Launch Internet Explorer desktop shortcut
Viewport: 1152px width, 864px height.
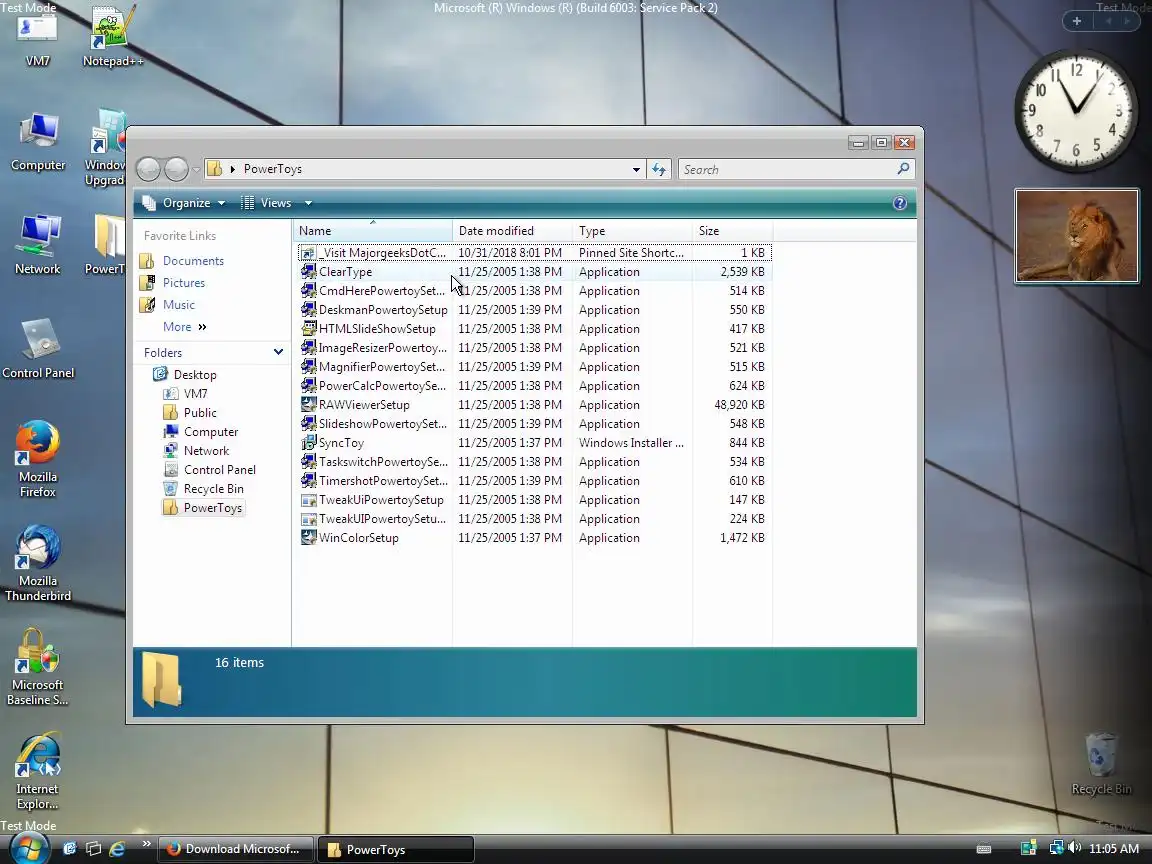tap(37, 771)
